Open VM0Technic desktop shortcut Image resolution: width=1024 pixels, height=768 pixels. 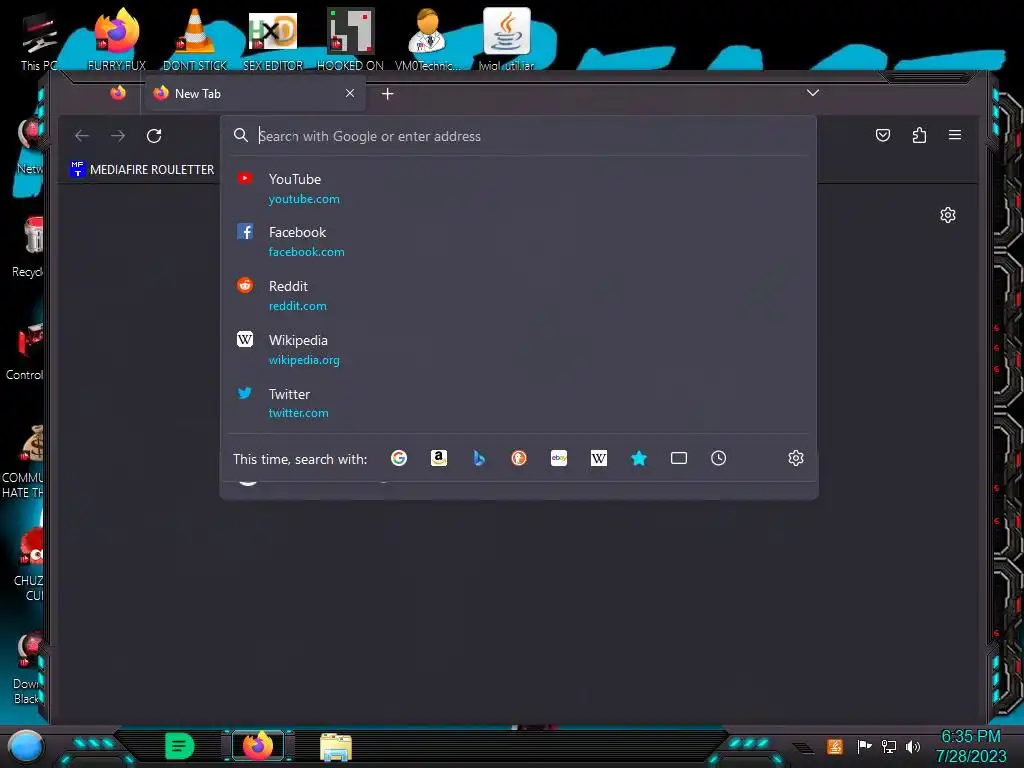(428, 39)
